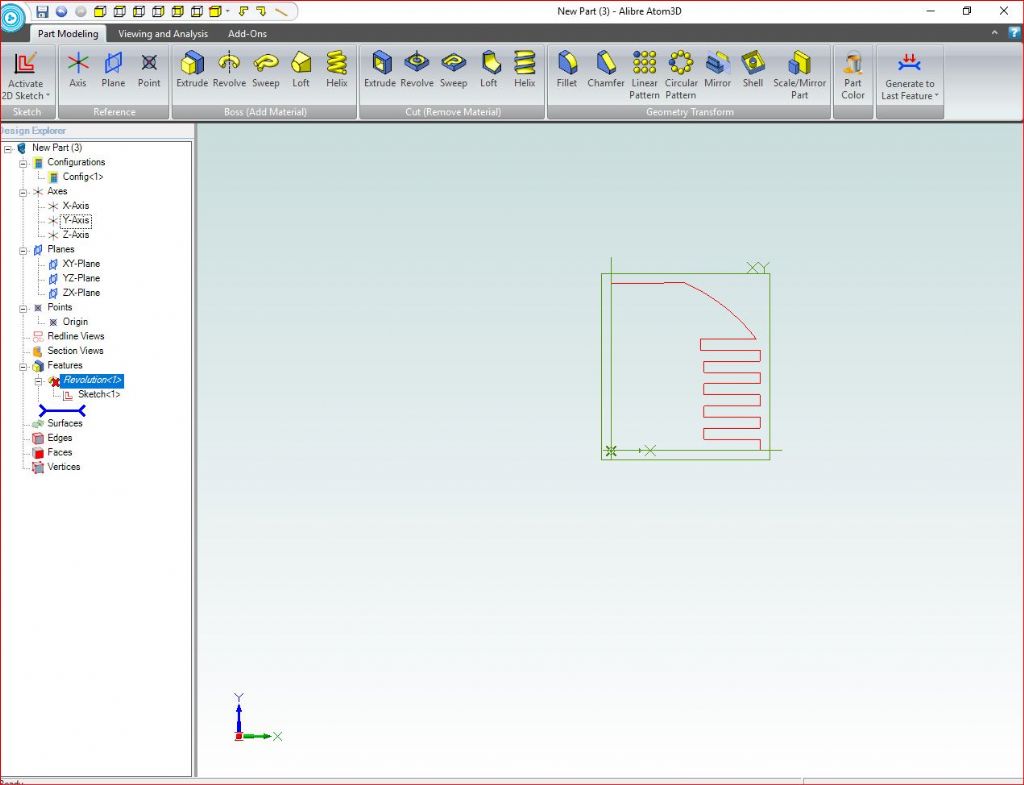Viewport: 1024px width, 785px height.
Task: Collapse the New Part (3) root node
Action: [x=8, y=149]
